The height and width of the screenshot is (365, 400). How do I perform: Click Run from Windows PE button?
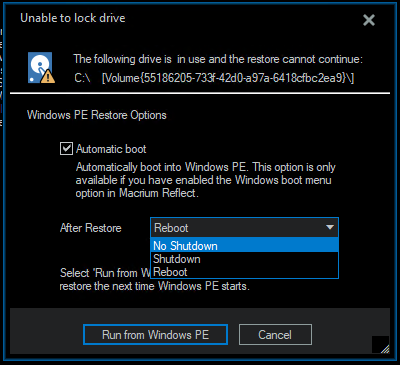click(155, 334)
